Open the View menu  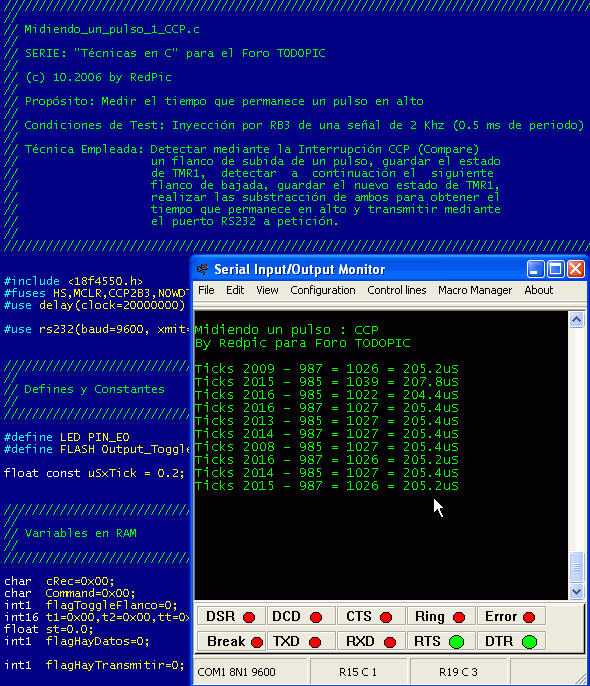[x=267, y=290]
